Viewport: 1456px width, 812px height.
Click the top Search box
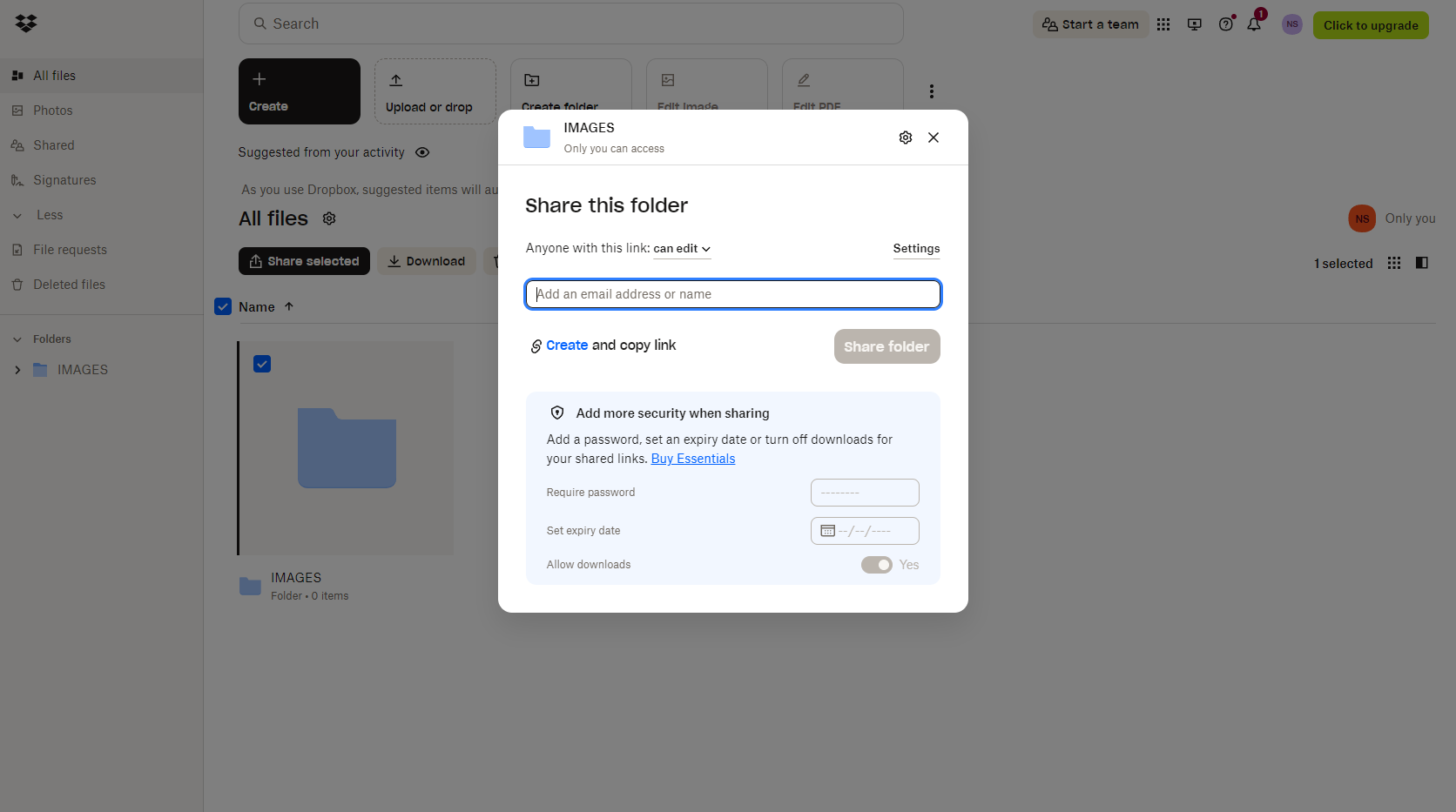(x=571, y=23)
